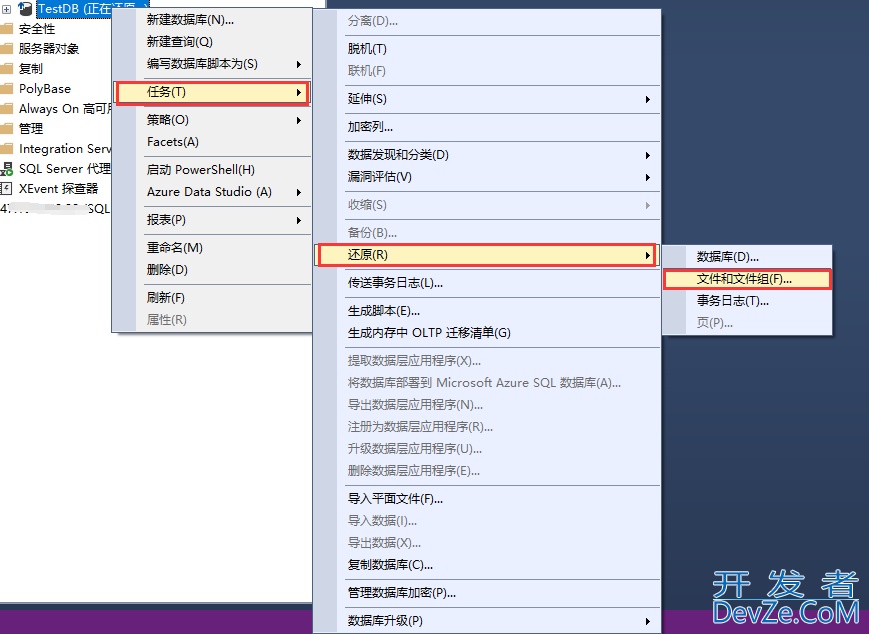Open the 报表(P) submenu
The width and height of the screenshot is (869, 634).
[x=212, y=221]
